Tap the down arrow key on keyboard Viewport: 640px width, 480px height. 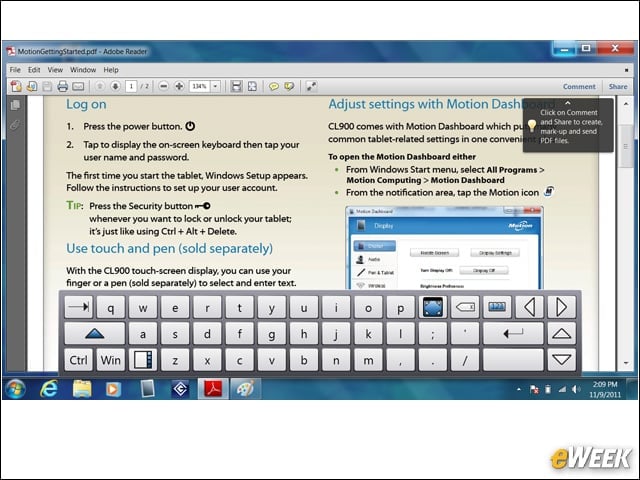(562, 360)
